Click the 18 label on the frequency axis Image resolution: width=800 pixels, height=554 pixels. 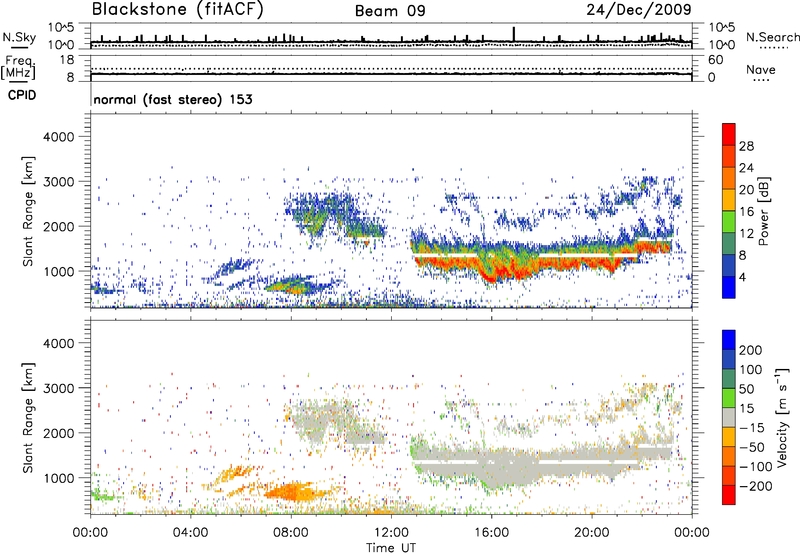(x=67, y=60)
